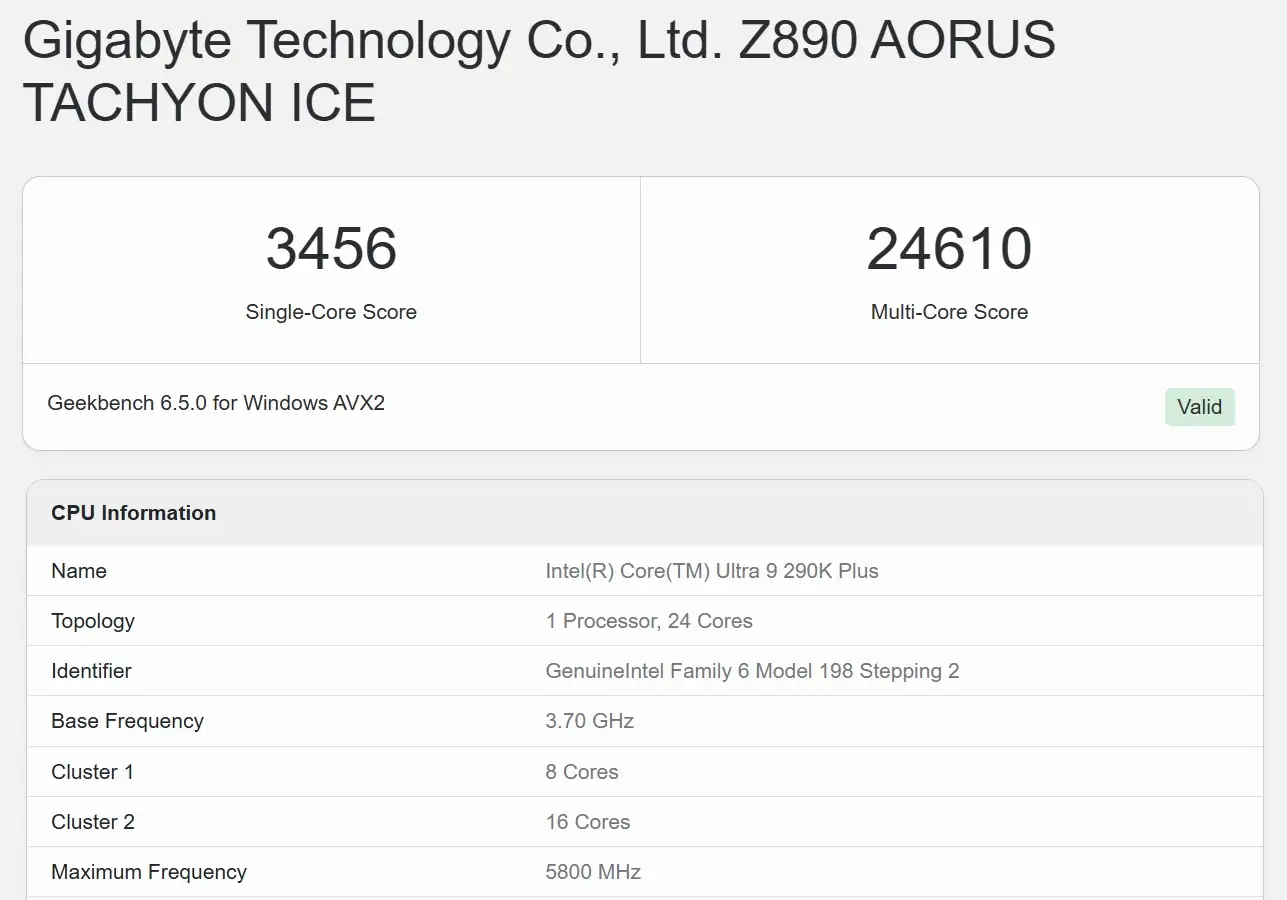Select the 1 Processor, 24 Cores value
Image resolution: width=1287 pixels, height=900 pixels.
tap(649, 621)
